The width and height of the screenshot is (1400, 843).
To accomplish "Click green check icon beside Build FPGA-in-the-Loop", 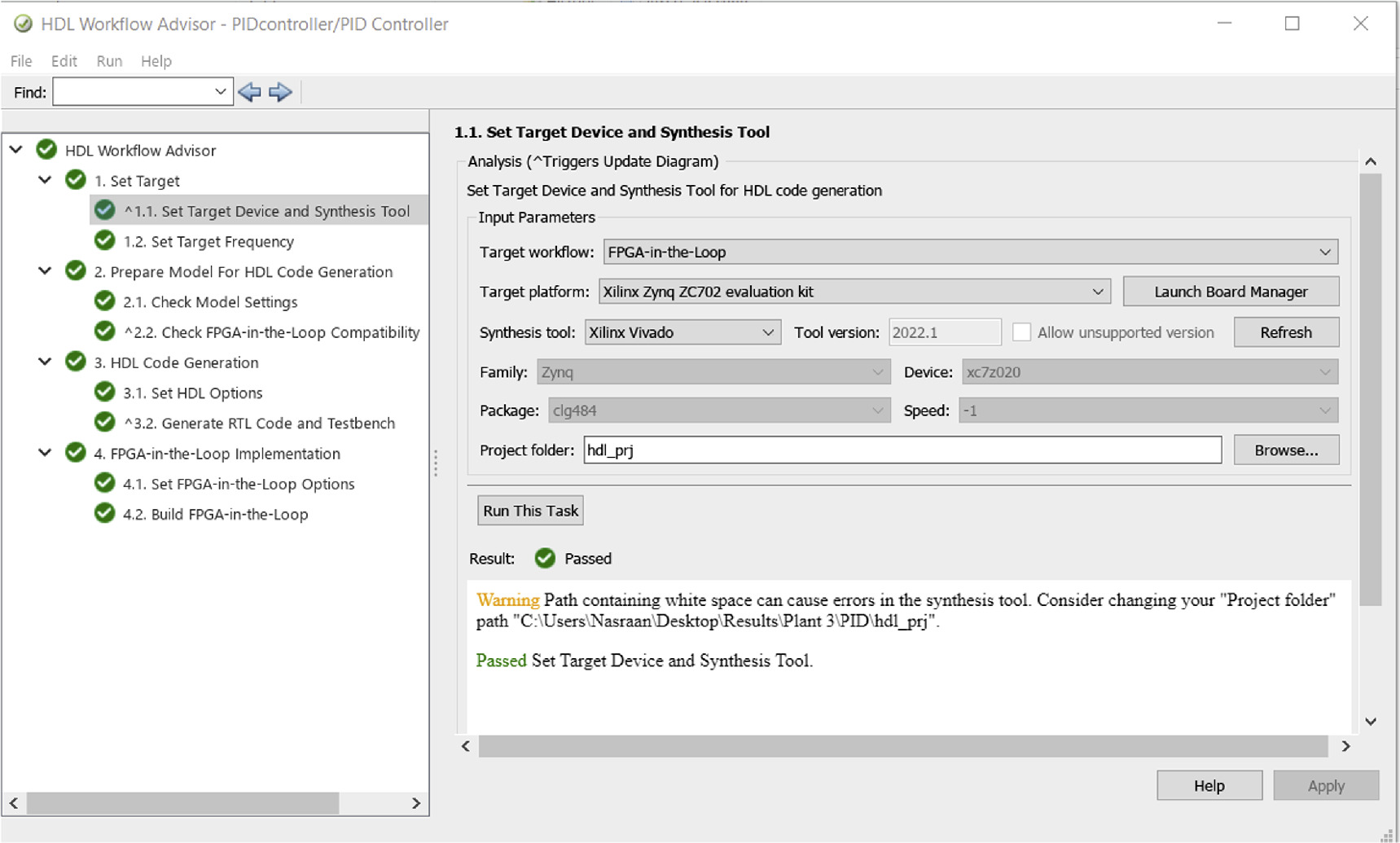I will [x=104, y=513].
